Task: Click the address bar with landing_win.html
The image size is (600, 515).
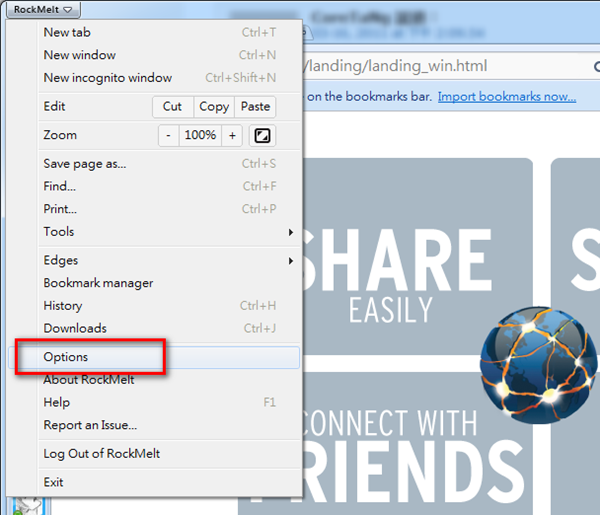Action: pyautogui.click(x=452, y=66)
